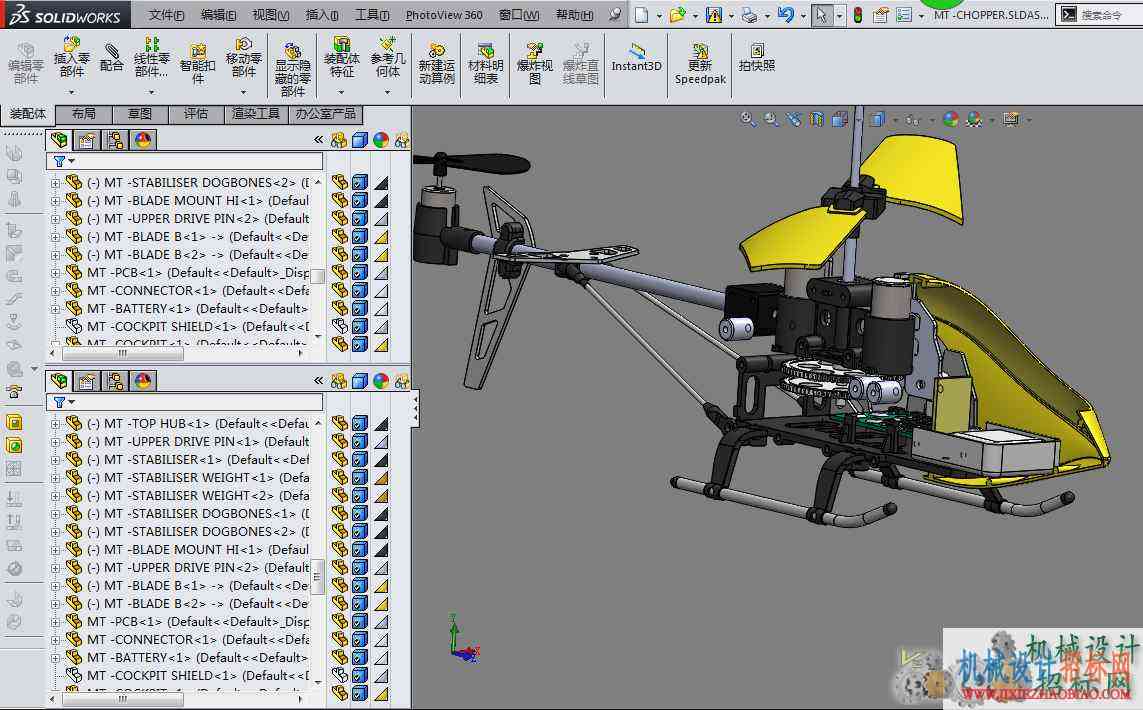Toggle display mode for MT -TOP HUB<1>
The height and width of the screenshot is (710, 1143).
[359, 424]
